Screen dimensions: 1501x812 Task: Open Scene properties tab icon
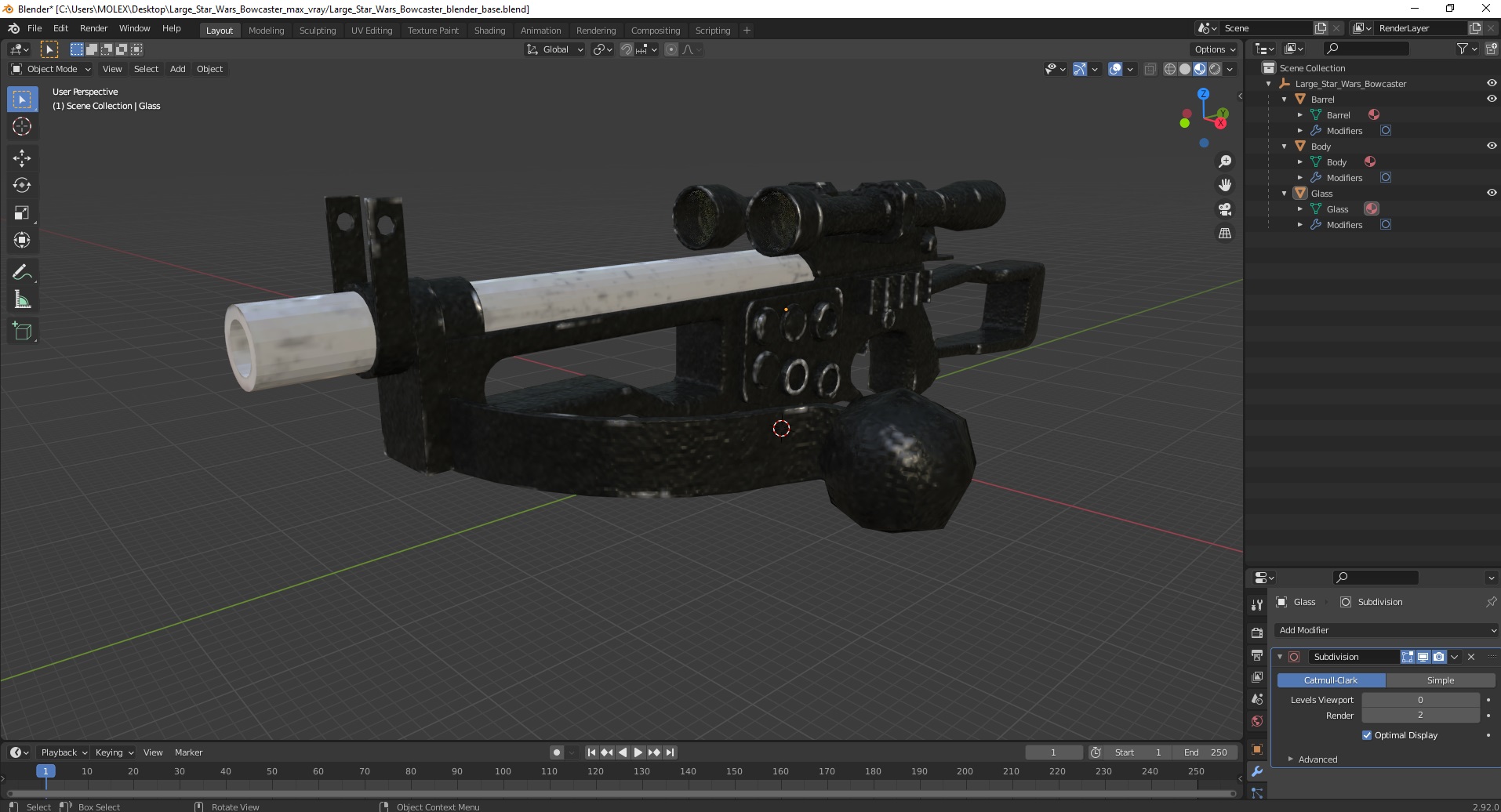click(1257, 698)
